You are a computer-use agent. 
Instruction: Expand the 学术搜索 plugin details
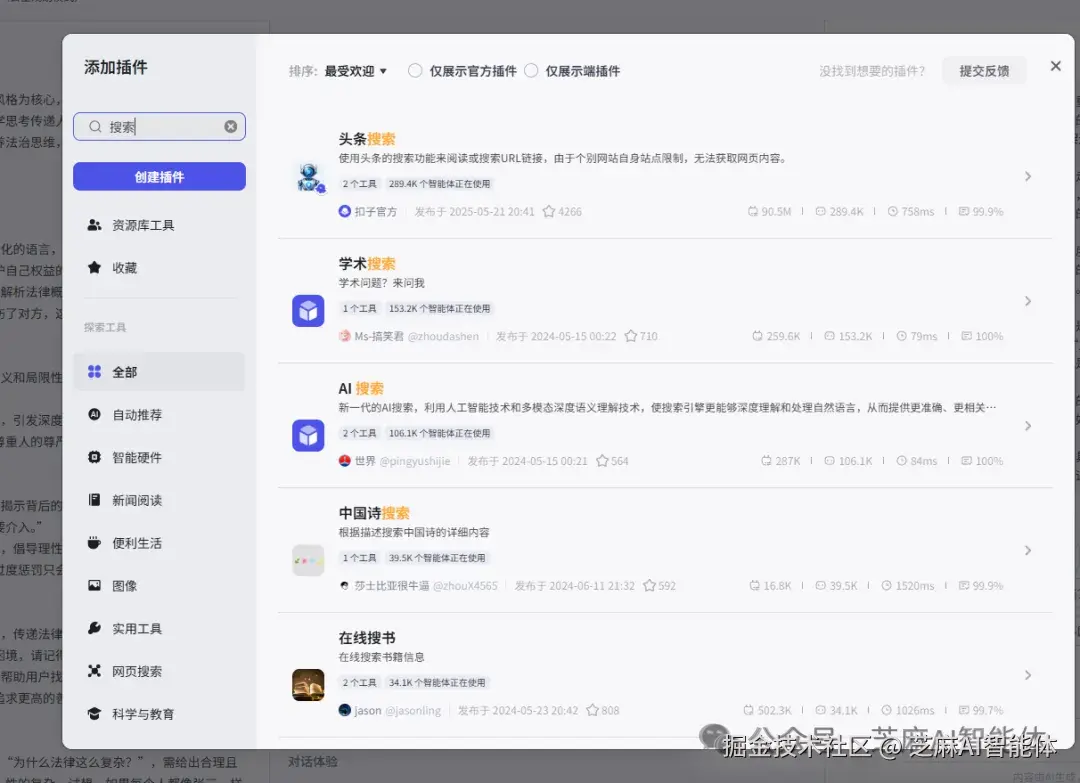coord(1028,300)
